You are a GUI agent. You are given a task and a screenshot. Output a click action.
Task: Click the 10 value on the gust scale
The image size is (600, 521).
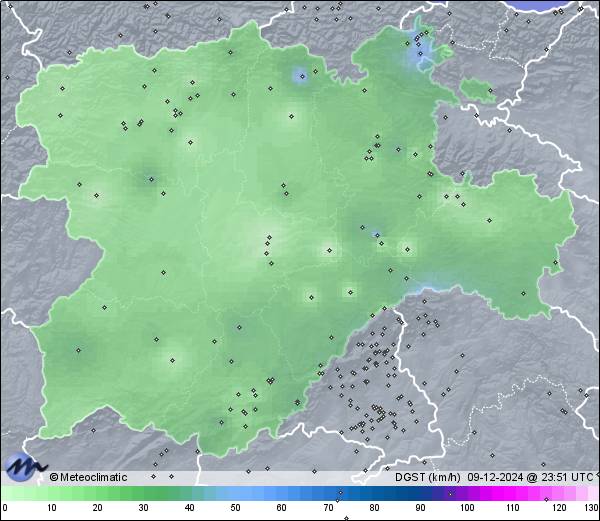point(52,508)
